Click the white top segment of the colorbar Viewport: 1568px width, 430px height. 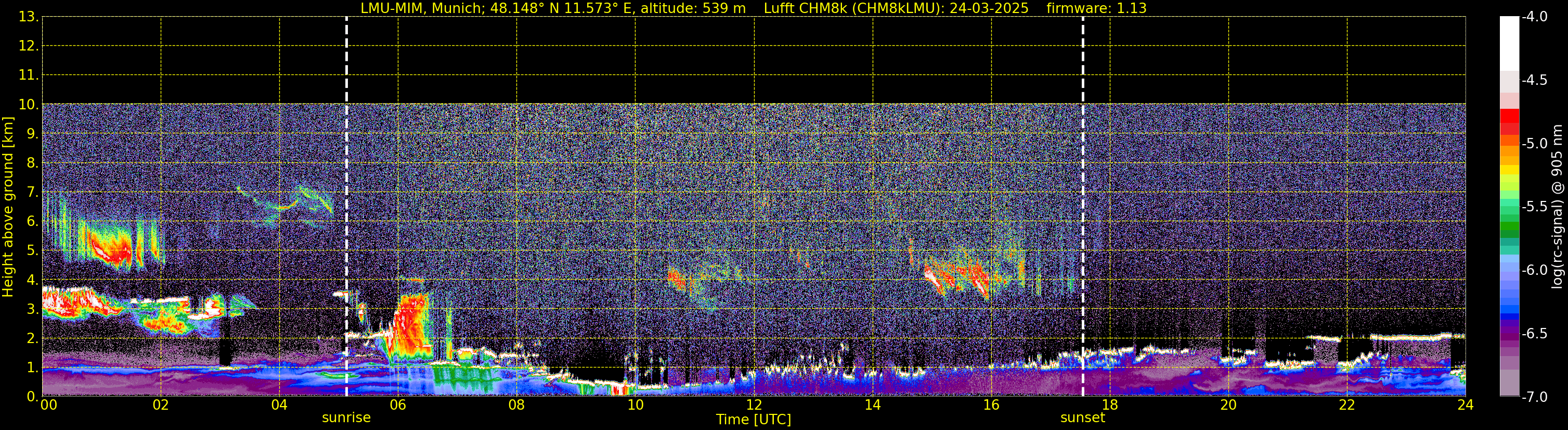pos(1509,43)
